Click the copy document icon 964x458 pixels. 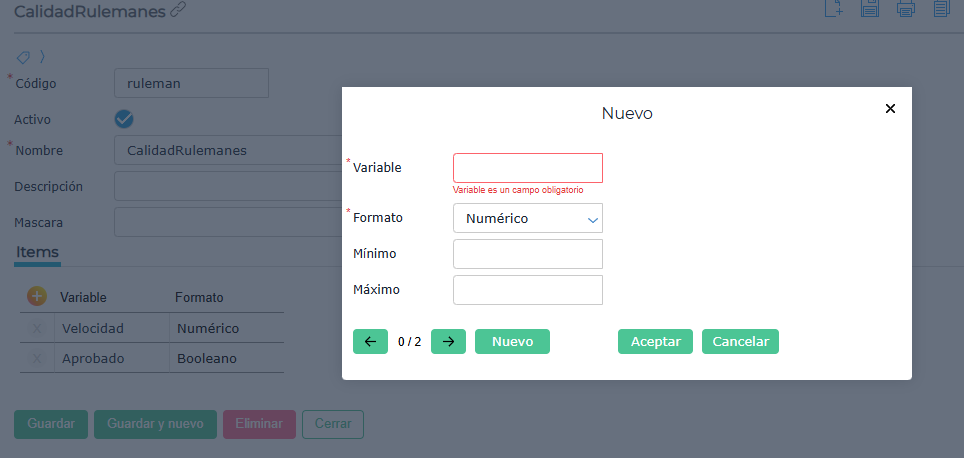coord(941,9)
